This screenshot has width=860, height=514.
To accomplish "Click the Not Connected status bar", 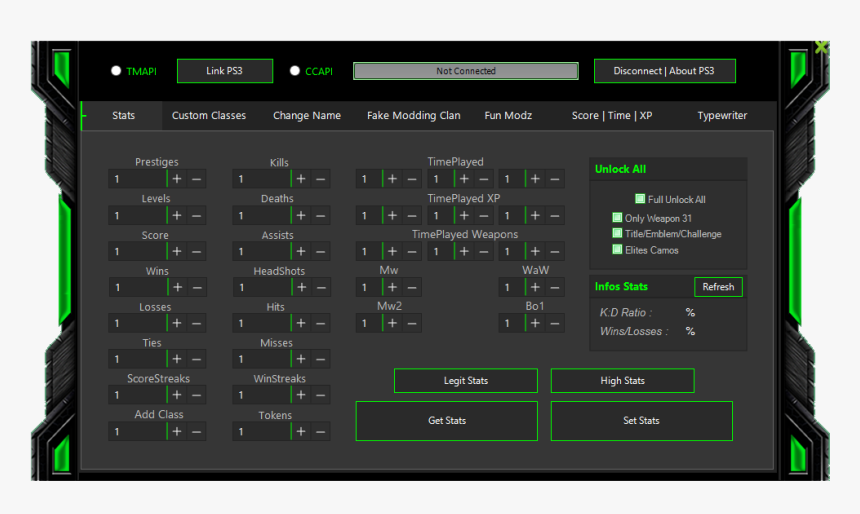I will click(466, 71).
